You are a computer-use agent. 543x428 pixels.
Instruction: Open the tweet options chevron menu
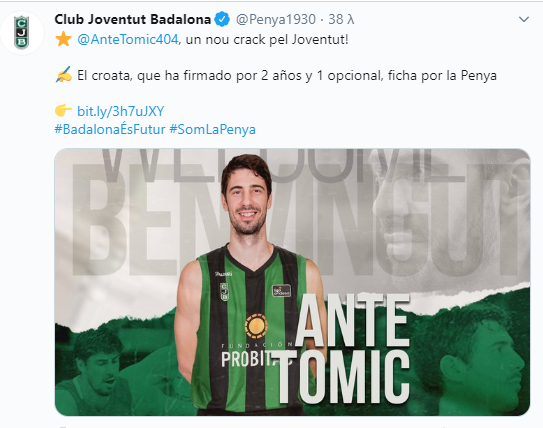524,19
